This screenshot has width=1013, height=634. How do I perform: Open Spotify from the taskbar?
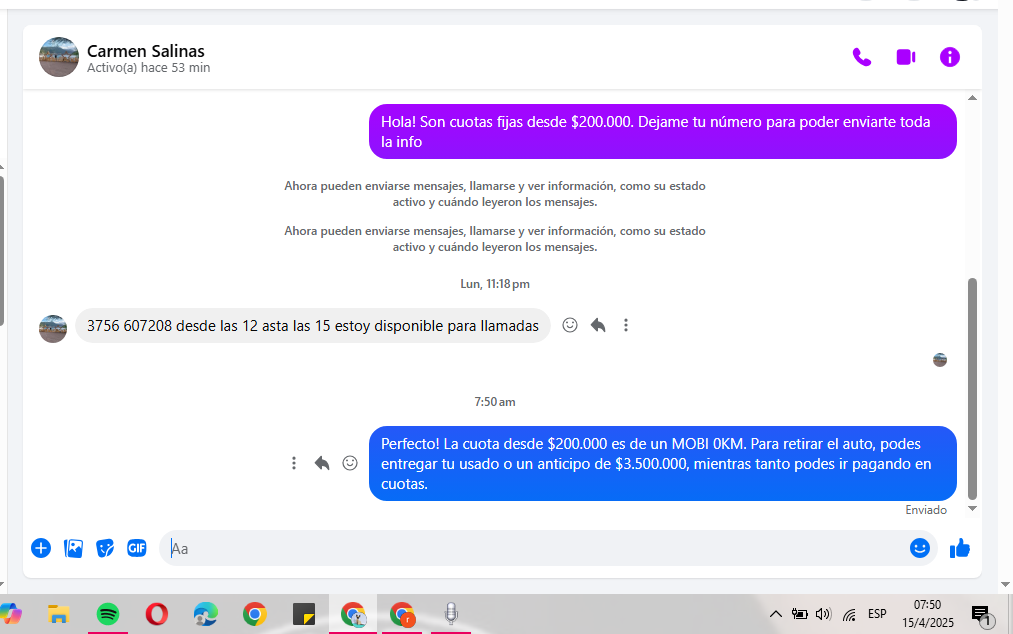click(108, 614)
